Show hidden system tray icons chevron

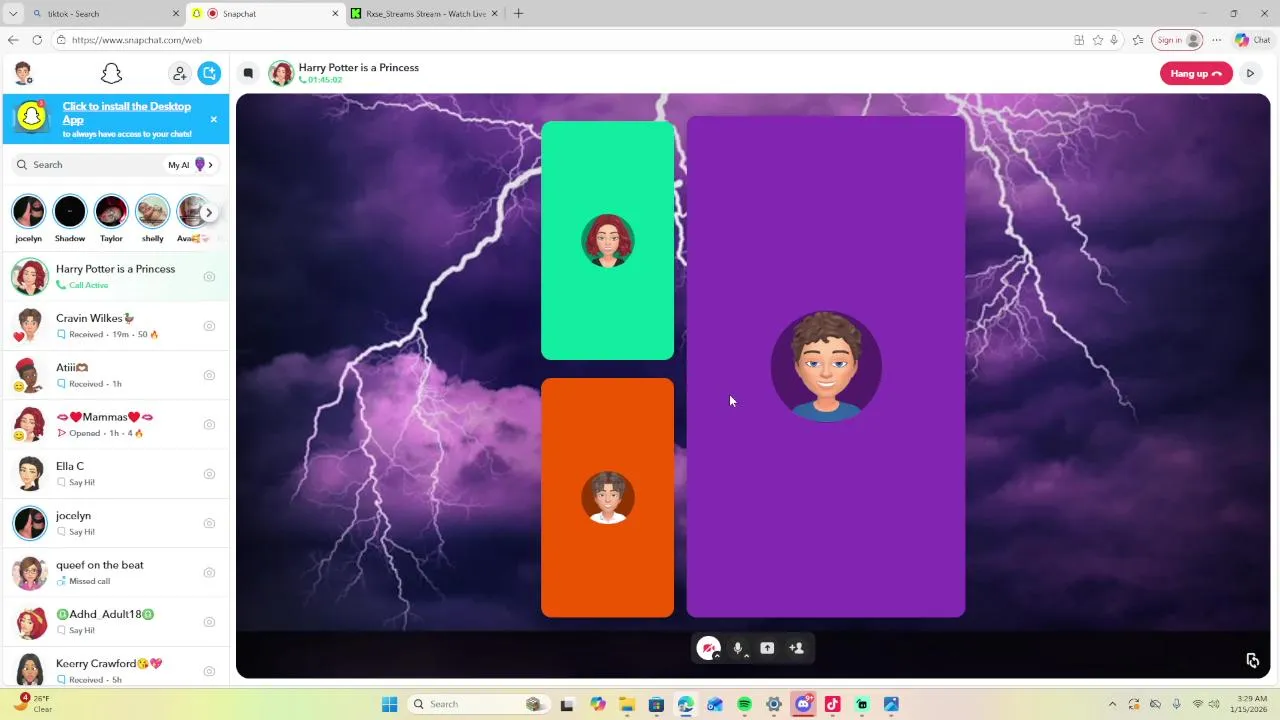(1112, 704)
